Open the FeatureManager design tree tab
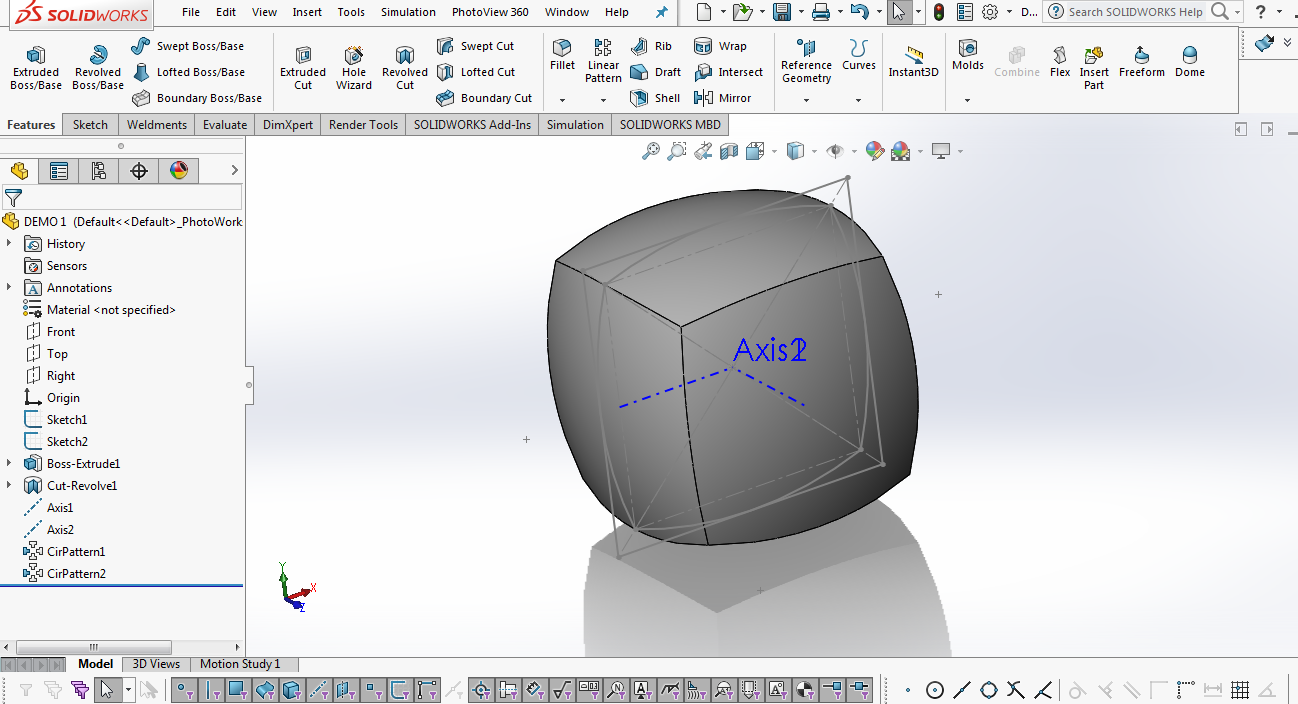The width and height of the screenshot is (1298, 704). [19, 171]
